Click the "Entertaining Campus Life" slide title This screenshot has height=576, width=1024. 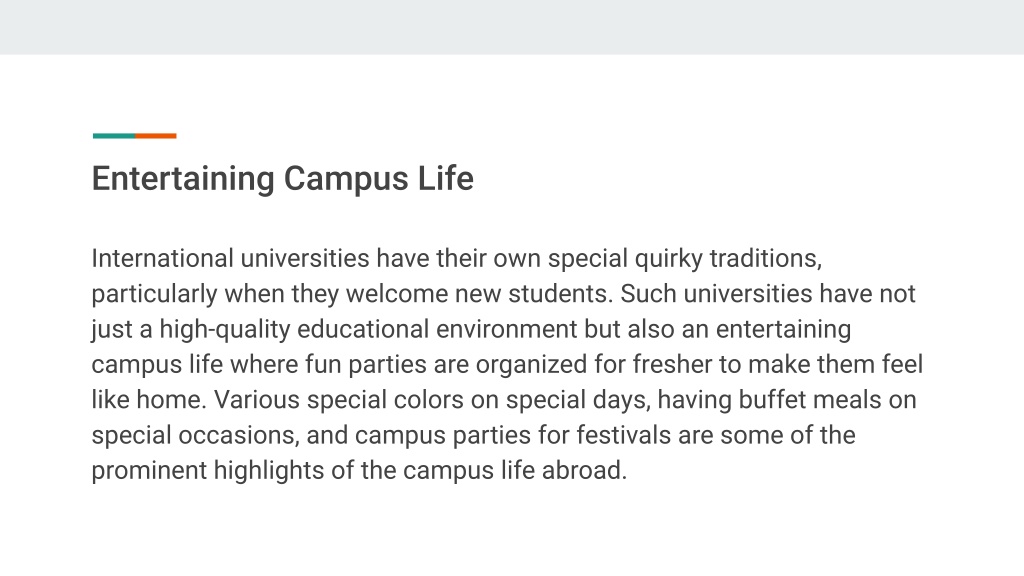pyautogui.click(x=282, y=179)
